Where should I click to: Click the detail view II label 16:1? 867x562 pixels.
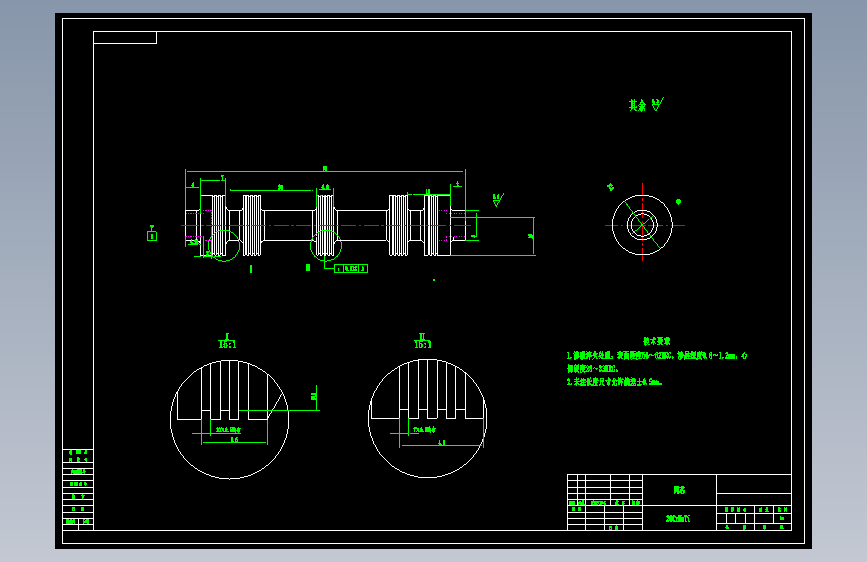(x=422, y=341)
